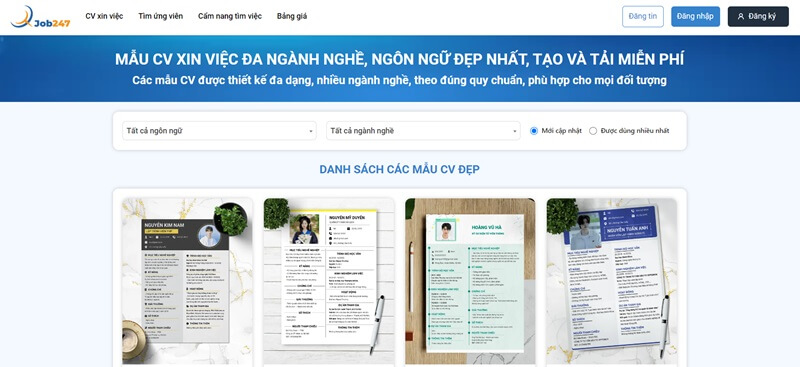The image size is (800, 367).
Task: Click the Các mẫu CV được thiết kế subtitle
Action: coord(399,80)
